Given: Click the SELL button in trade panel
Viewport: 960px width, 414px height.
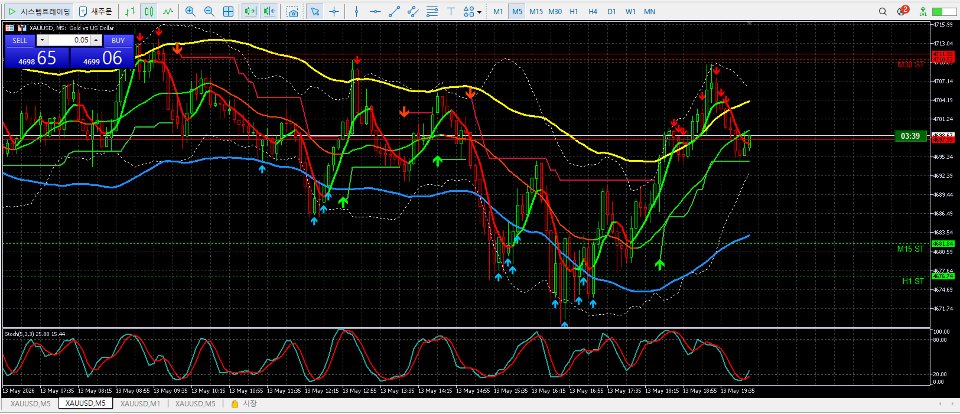Looking at the screenshot, I should point(20,40).
